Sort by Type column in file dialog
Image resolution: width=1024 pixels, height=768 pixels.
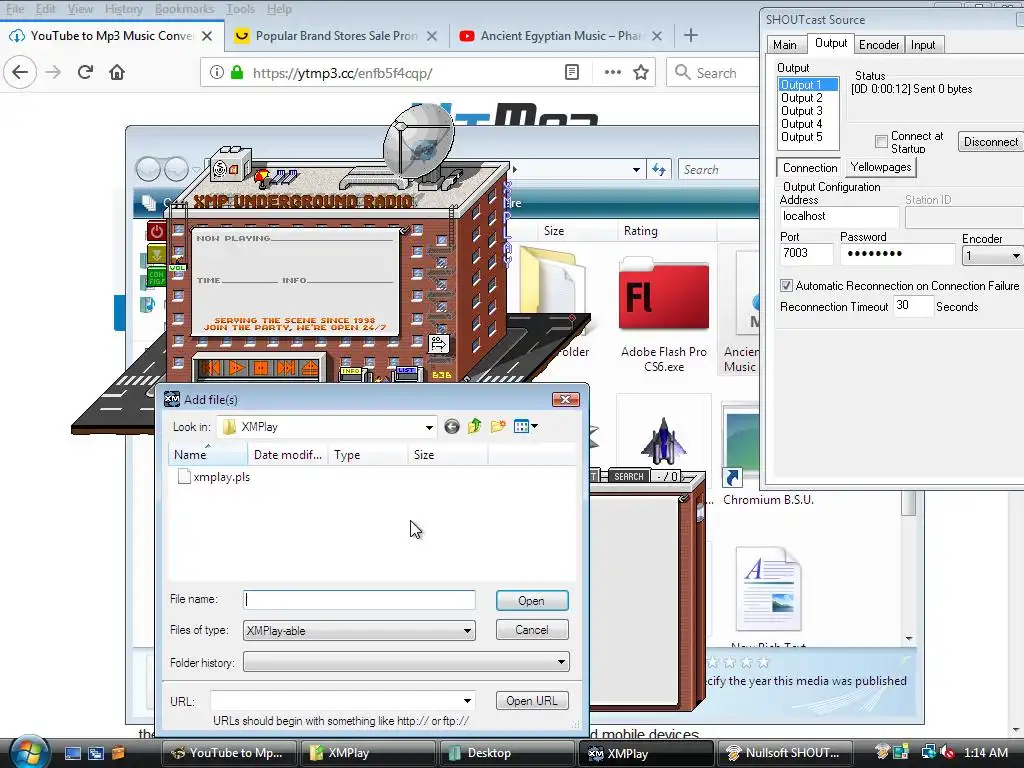click(x=368, y=455)
